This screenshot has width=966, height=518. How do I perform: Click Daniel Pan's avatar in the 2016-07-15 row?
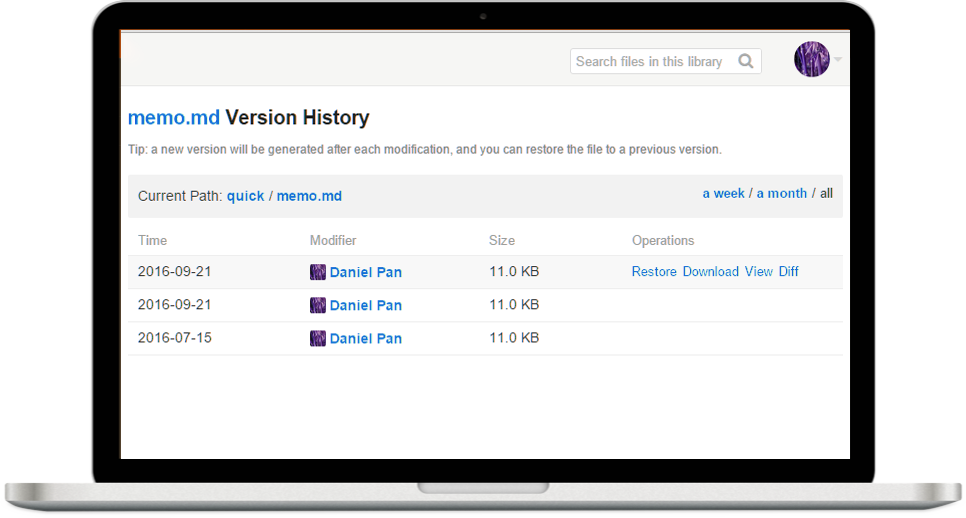coord(318,338)
